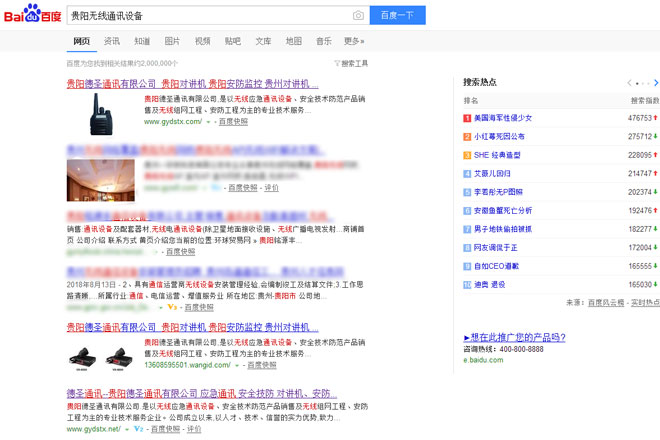
Task: Select the 网页 tab
Action: [x=82, y=41]
